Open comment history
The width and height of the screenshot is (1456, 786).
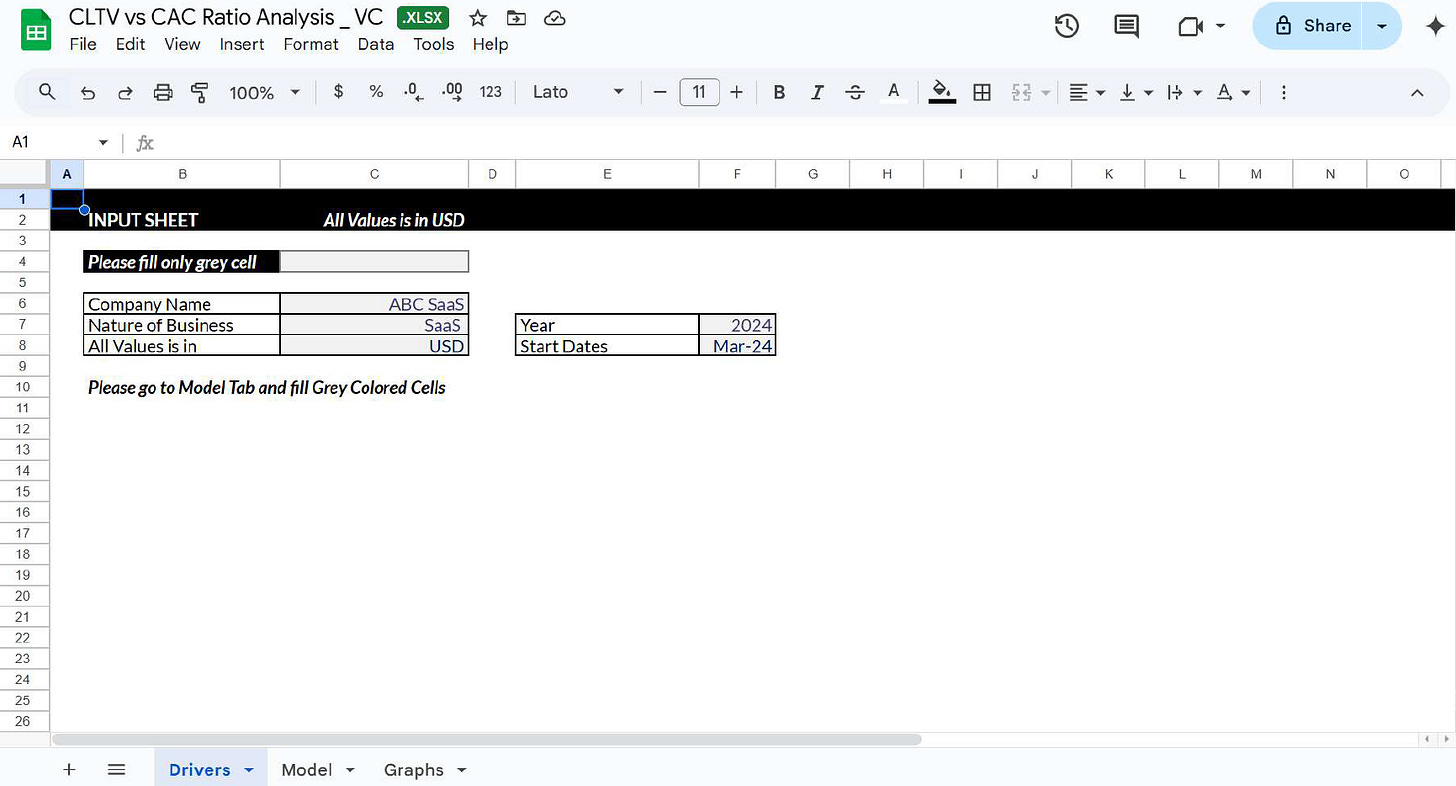1126,26
